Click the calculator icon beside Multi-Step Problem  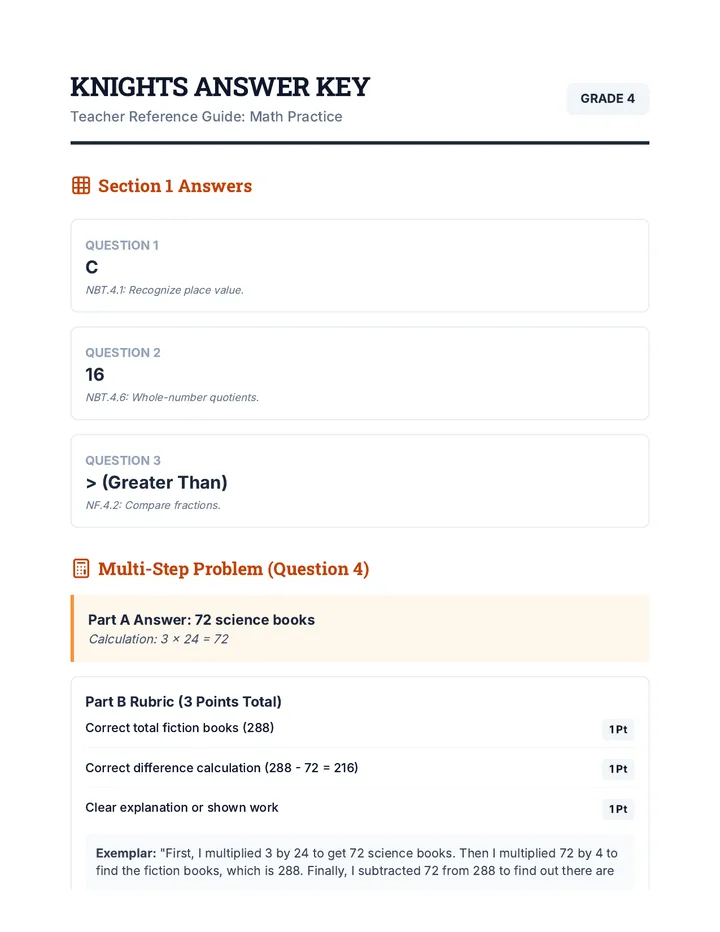coord(81,568)
